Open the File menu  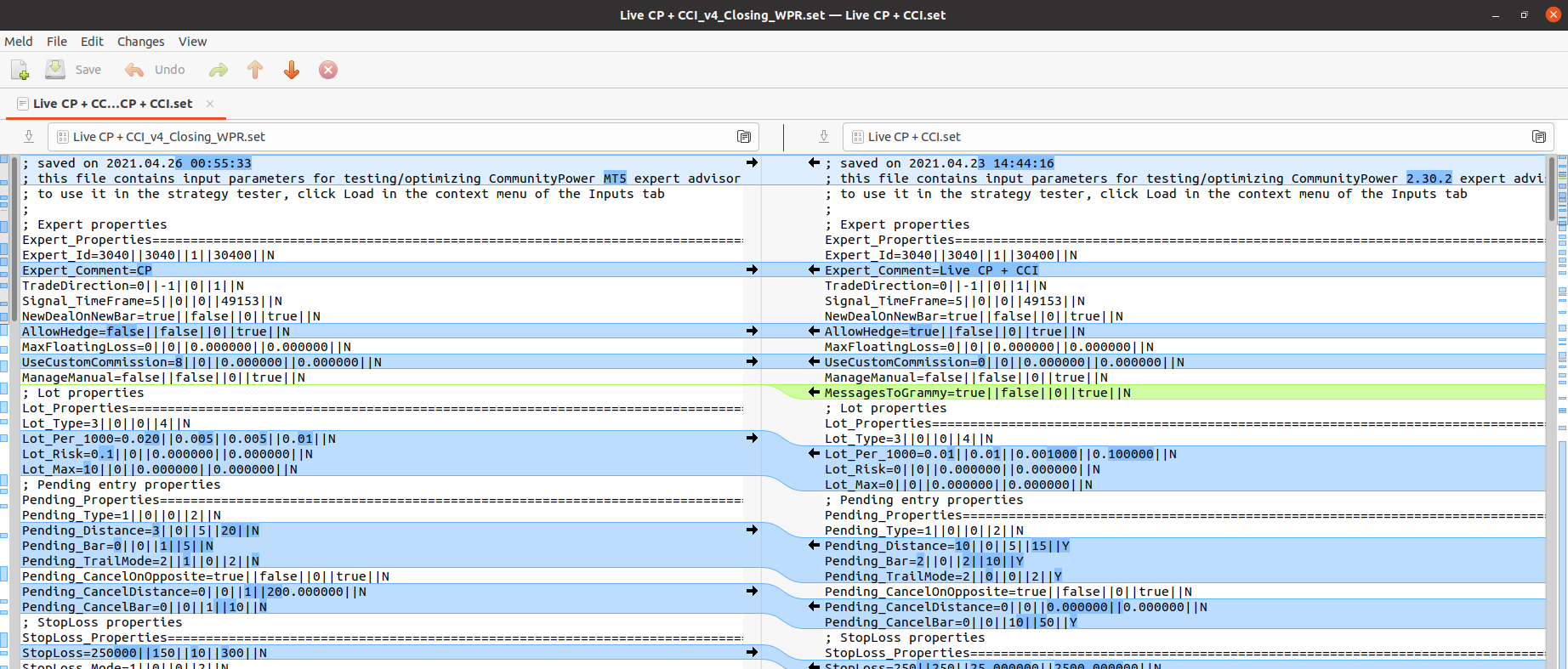coord(57,42)
